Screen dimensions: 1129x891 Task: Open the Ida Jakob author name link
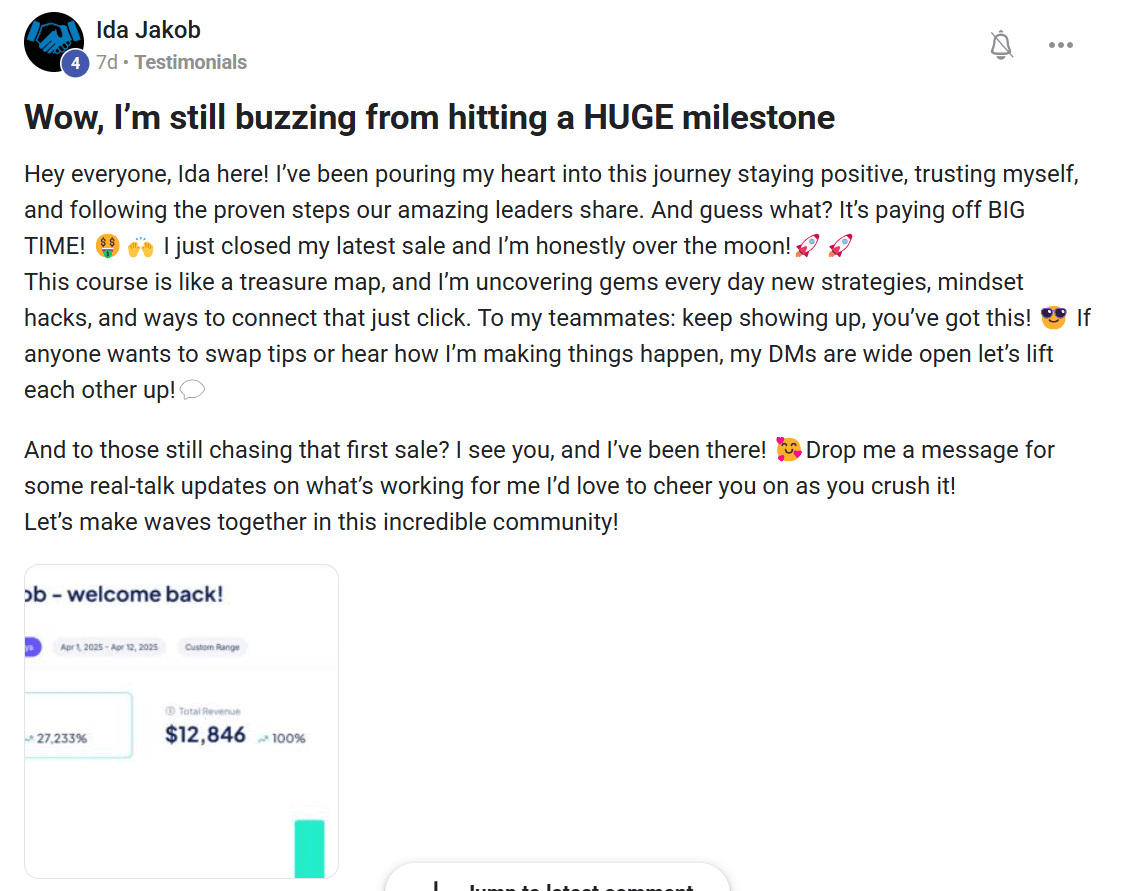148,30
